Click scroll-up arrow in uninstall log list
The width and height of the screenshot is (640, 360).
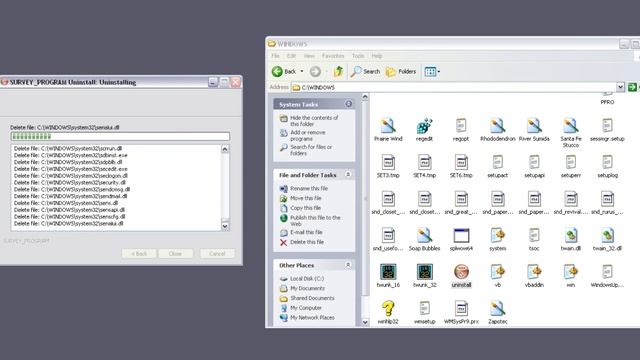click(225, 149)
